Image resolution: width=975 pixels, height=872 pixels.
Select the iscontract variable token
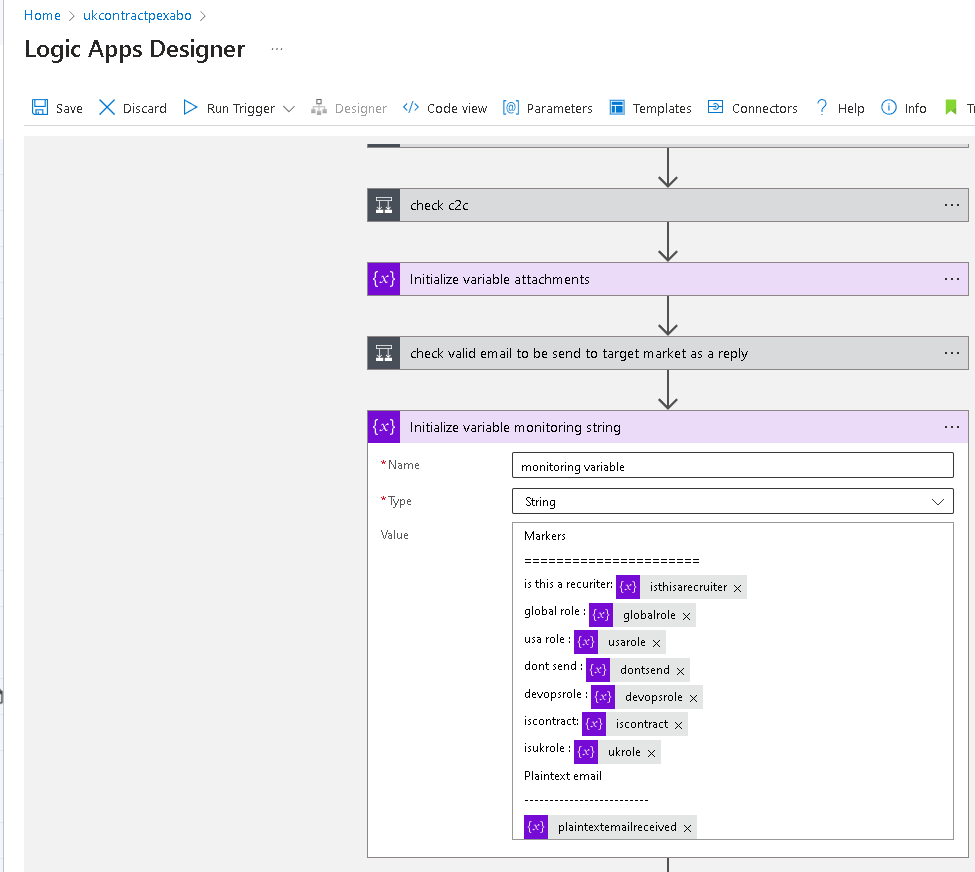[x=635, y=724]
